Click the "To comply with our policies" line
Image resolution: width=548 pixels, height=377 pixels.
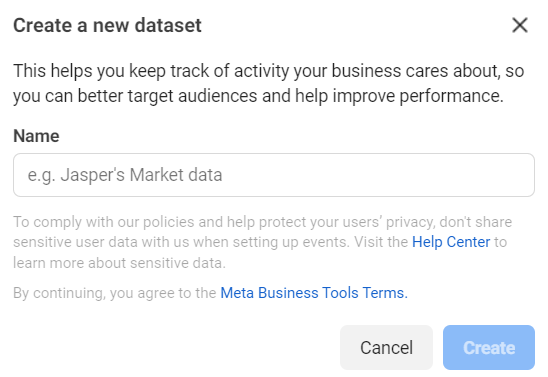coord(262,222)
